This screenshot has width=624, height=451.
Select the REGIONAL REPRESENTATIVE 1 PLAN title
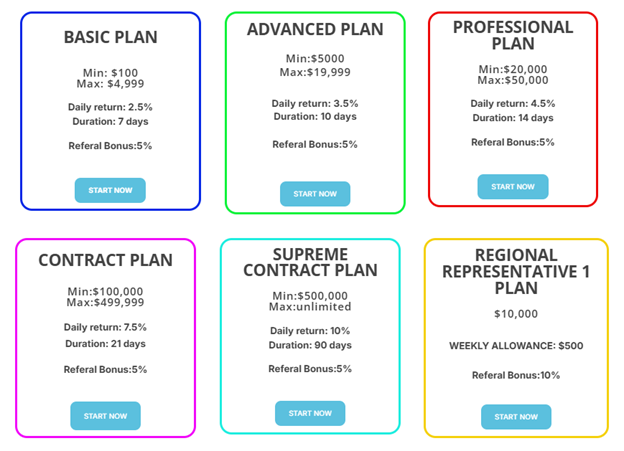(516, 271)
